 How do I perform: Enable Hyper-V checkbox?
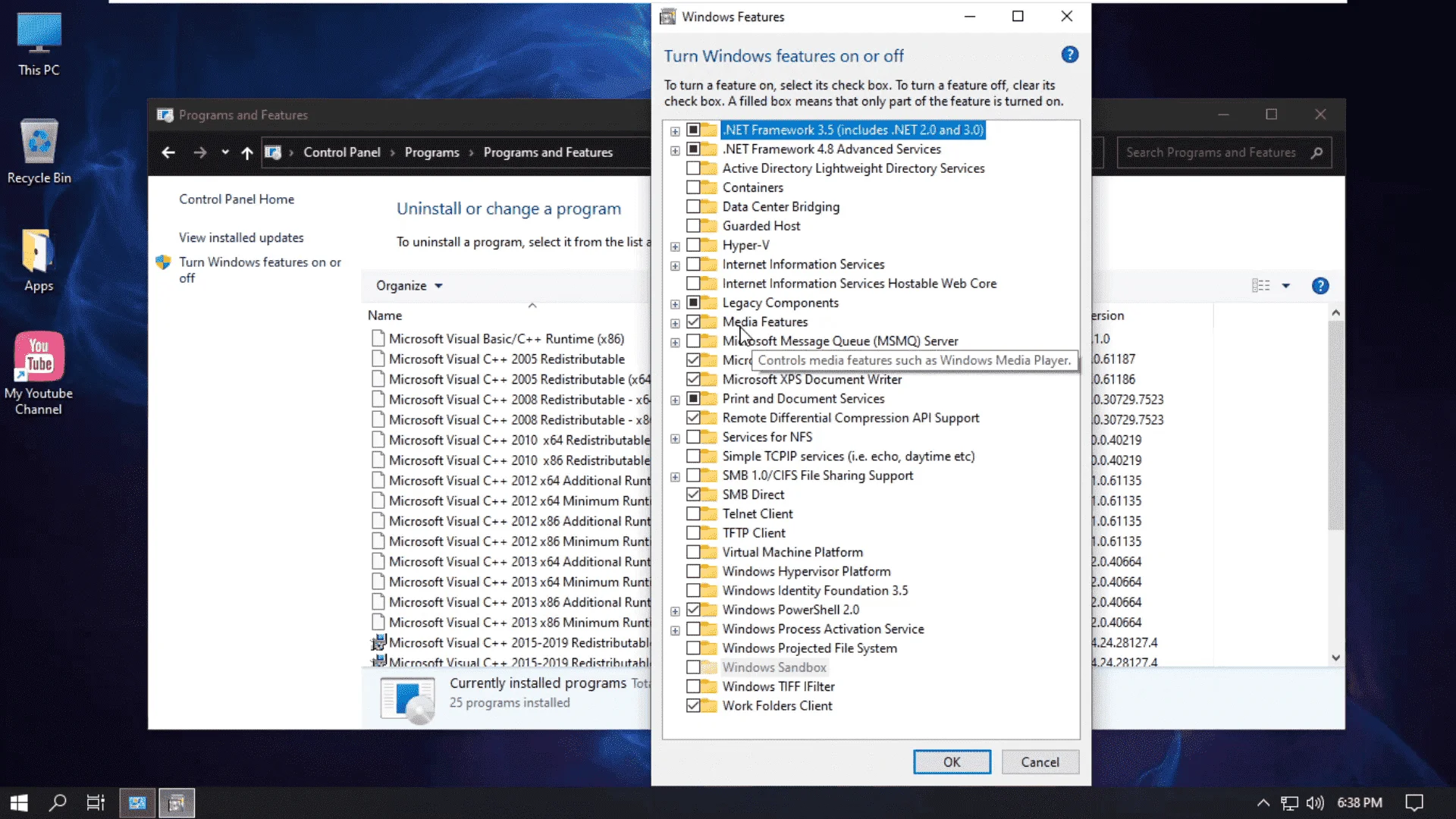(693, 245)
